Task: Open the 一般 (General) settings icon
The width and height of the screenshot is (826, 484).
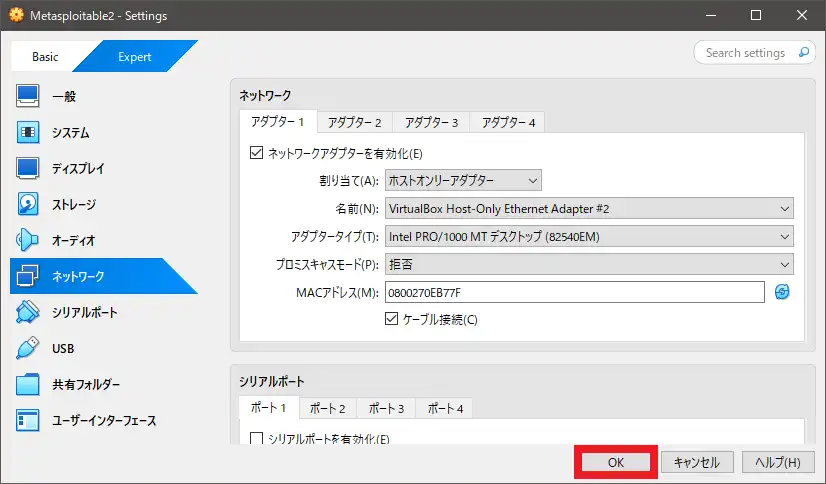Action: coord(28,97)
